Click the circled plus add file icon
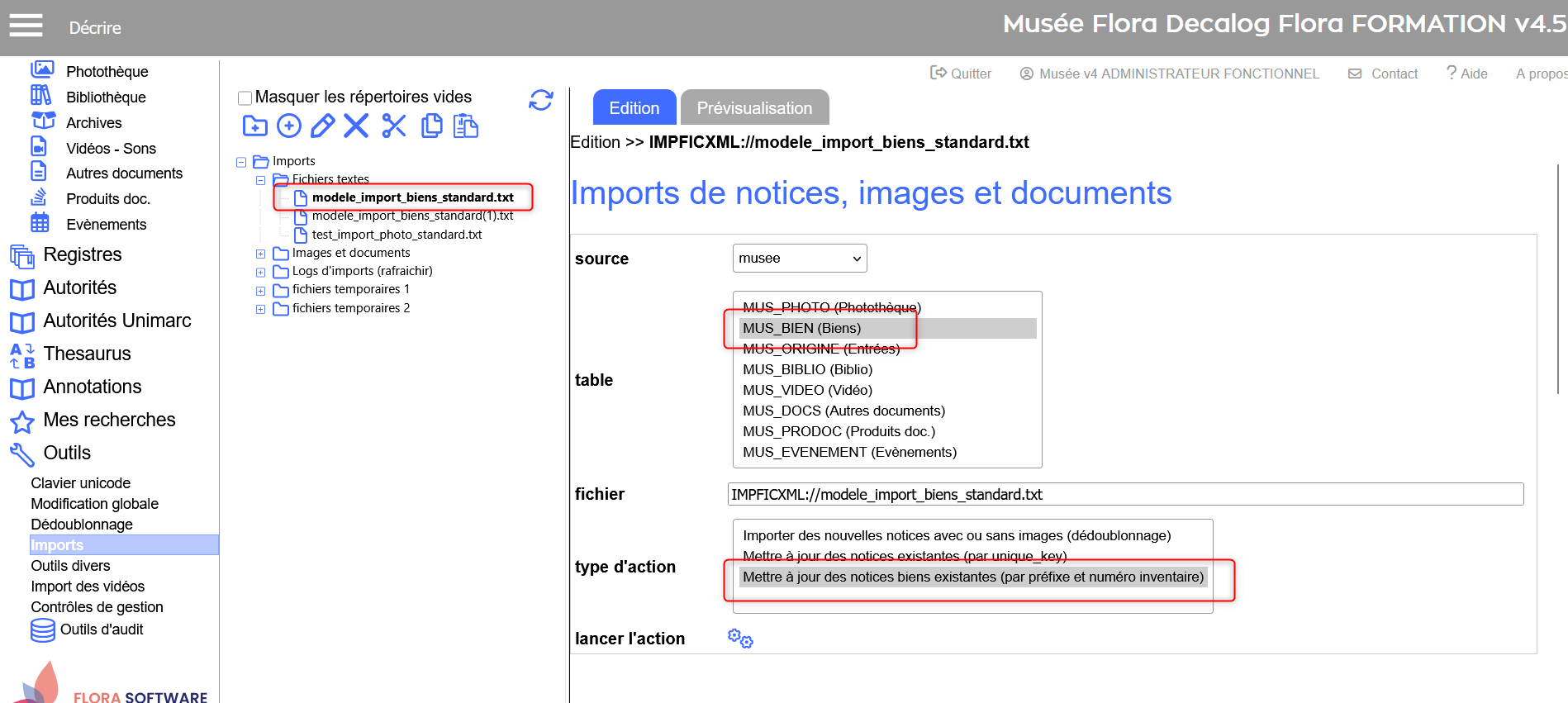This screenshot has height=703, width=1568. click(x=289, y=126)
